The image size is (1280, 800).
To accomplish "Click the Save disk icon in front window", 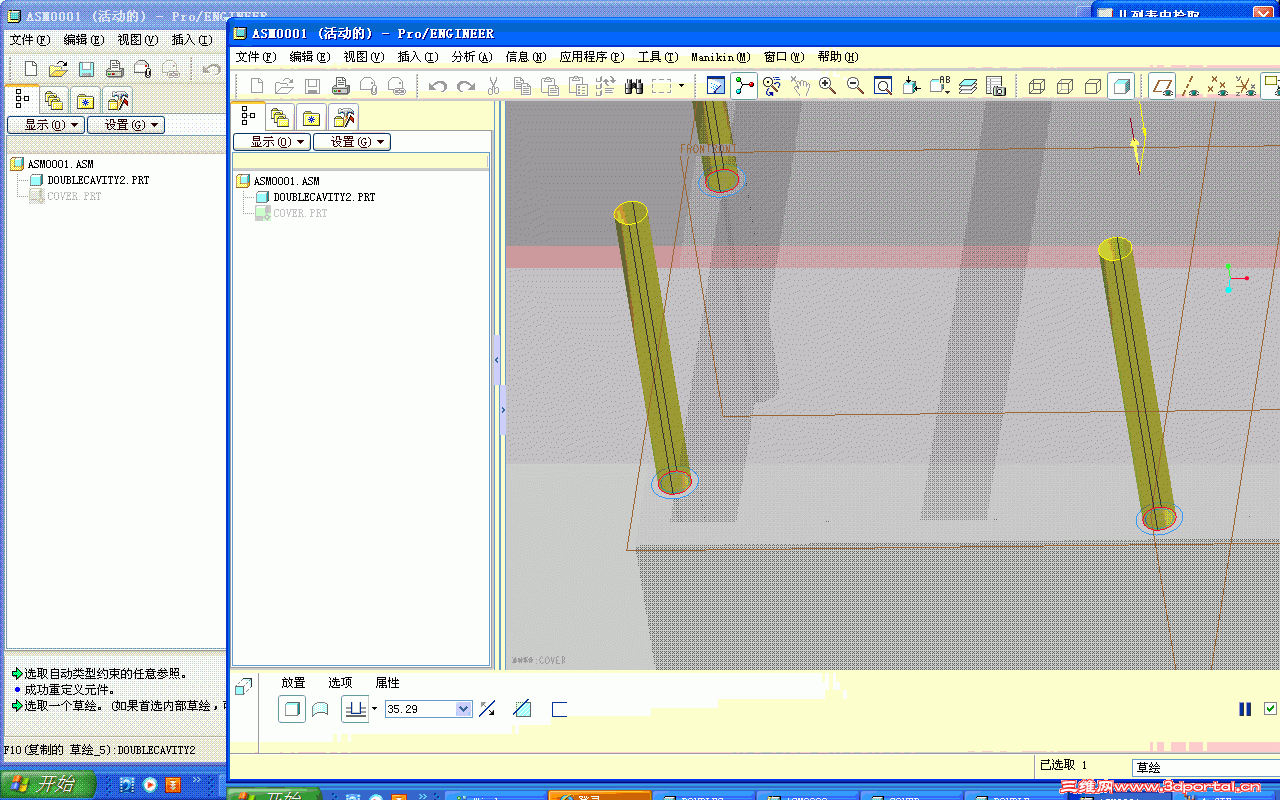I will [313, 86].
